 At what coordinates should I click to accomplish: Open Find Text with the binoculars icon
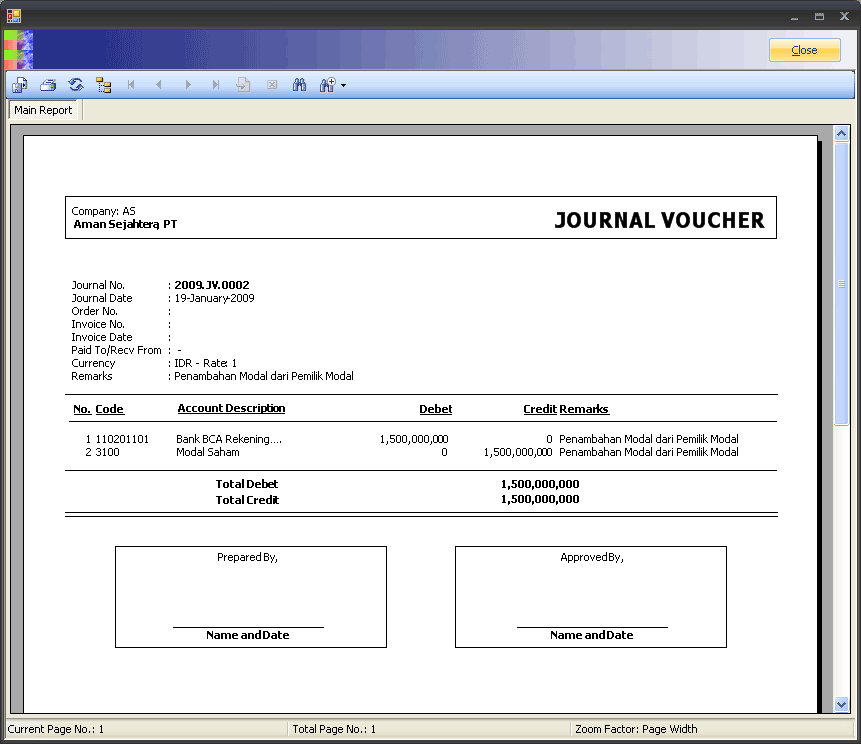tap(299, 86)
